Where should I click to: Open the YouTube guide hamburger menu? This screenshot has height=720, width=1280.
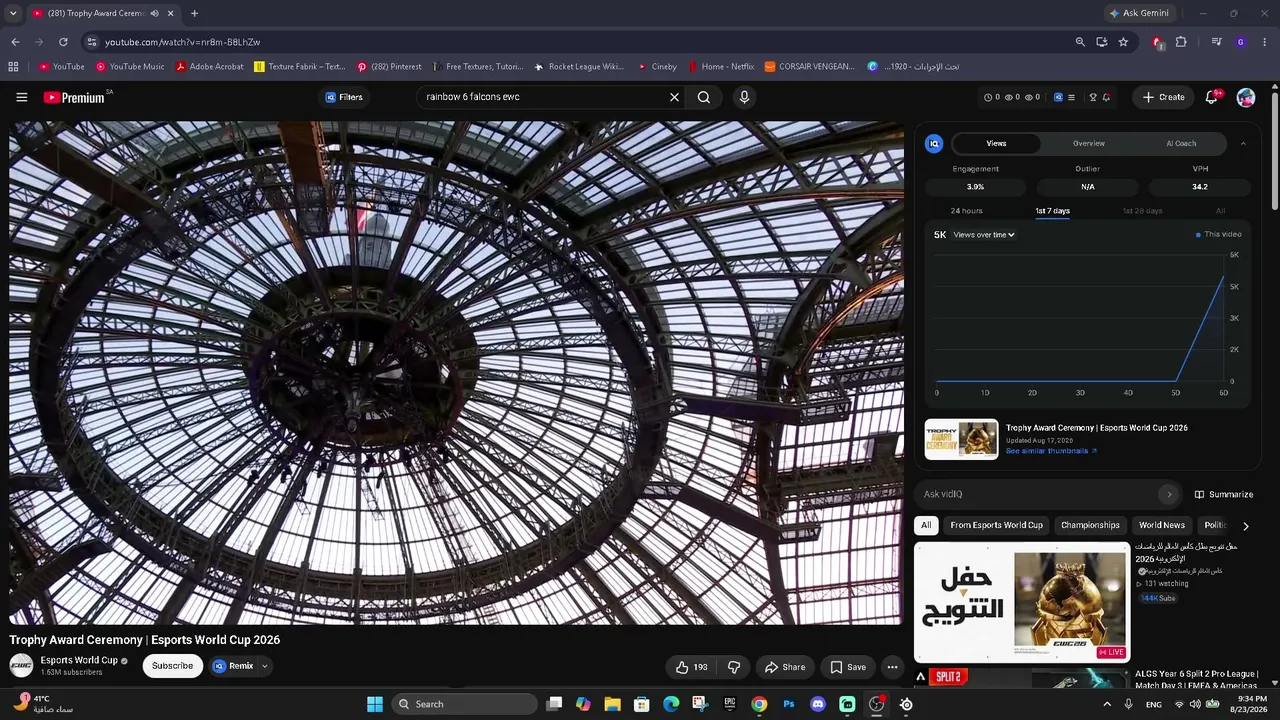tap(22, 97)
